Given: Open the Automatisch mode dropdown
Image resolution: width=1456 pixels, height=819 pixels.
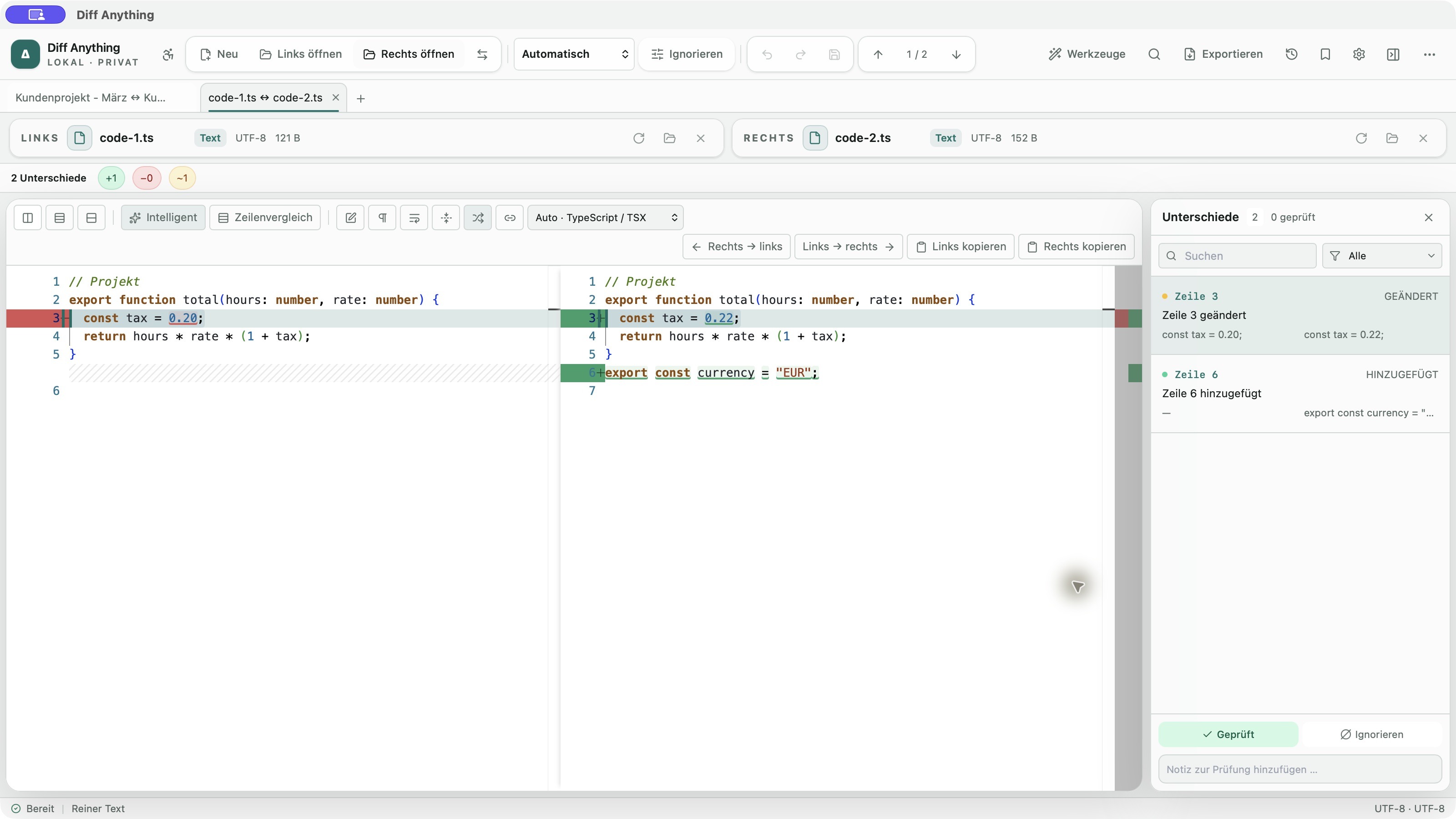Looking at the screenshot, I should coord(574,54).
